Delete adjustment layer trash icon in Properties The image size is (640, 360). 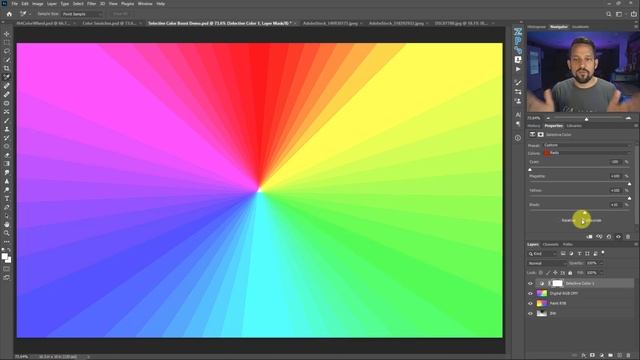[x=628, y=237]
